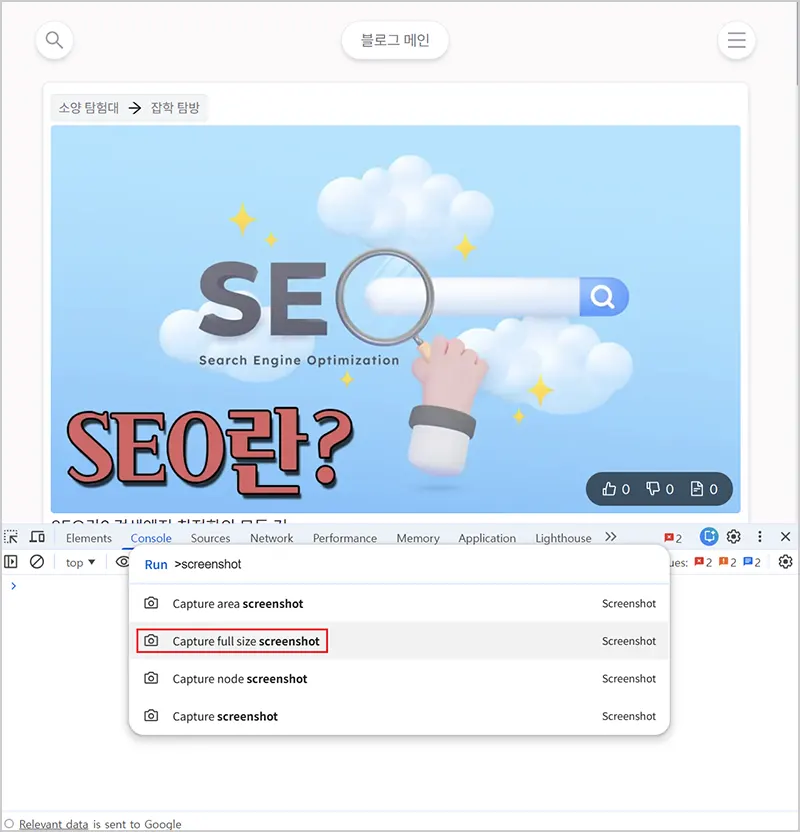Click the Run command input field
800x832 pixels.
click(x=400, y=564)
